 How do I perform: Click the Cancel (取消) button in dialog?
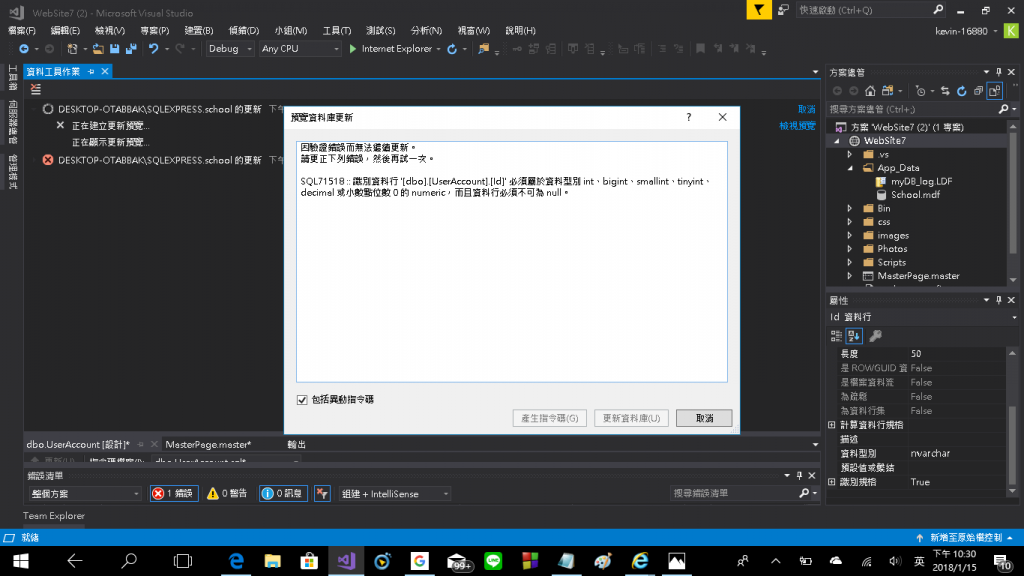click(x=704, y=418)
